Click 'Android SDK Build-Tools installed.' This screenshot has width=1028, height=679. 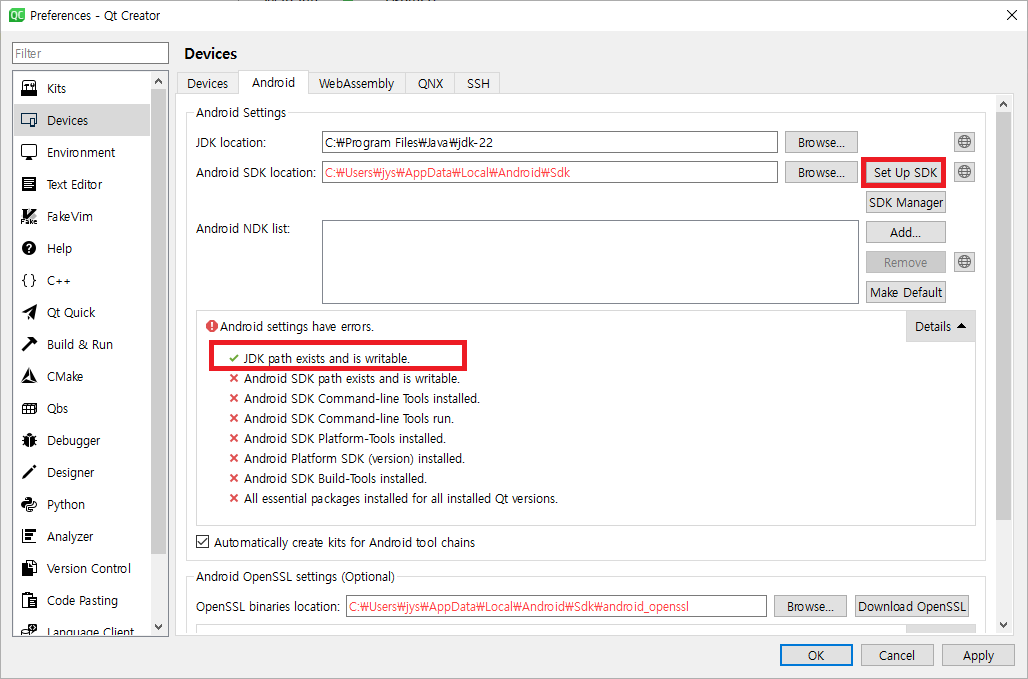(335, 478)
